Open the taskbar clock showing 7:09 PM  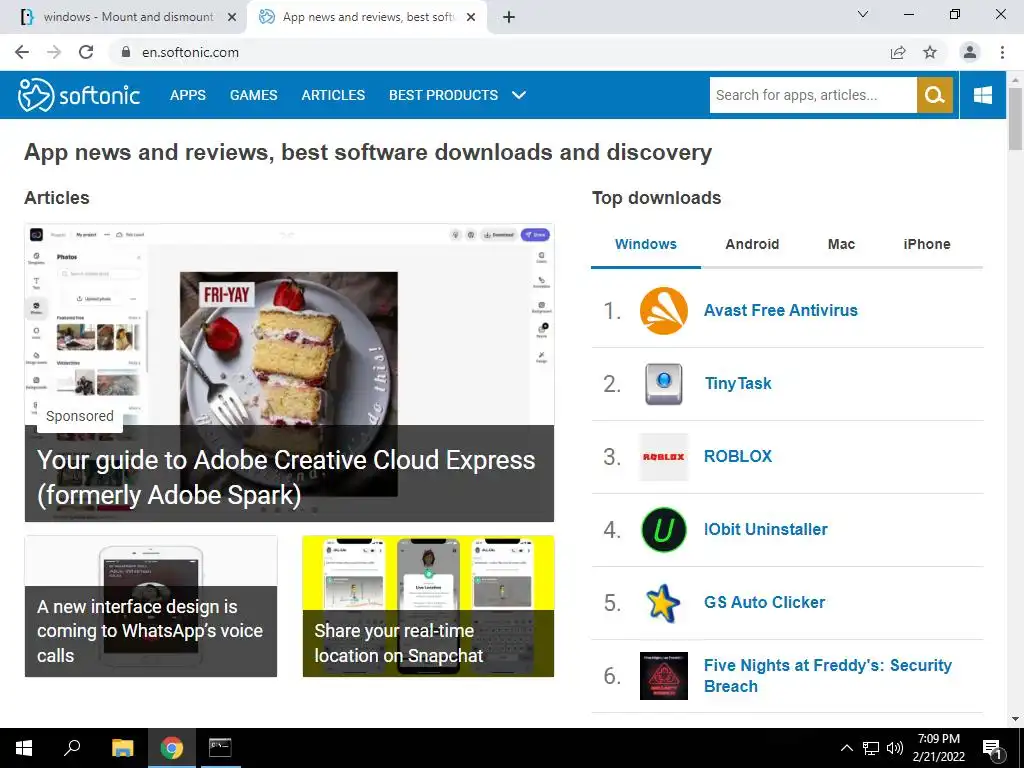(938, 748)
